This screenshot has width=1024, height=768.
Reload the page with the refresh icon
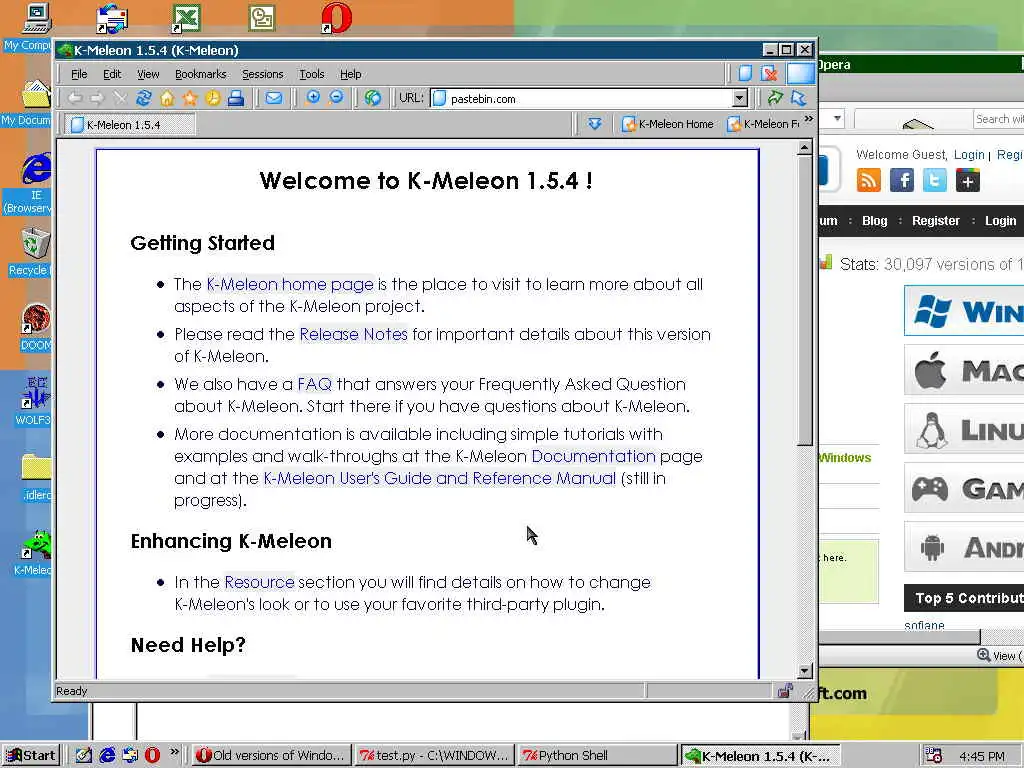click(x=144, y=99)
